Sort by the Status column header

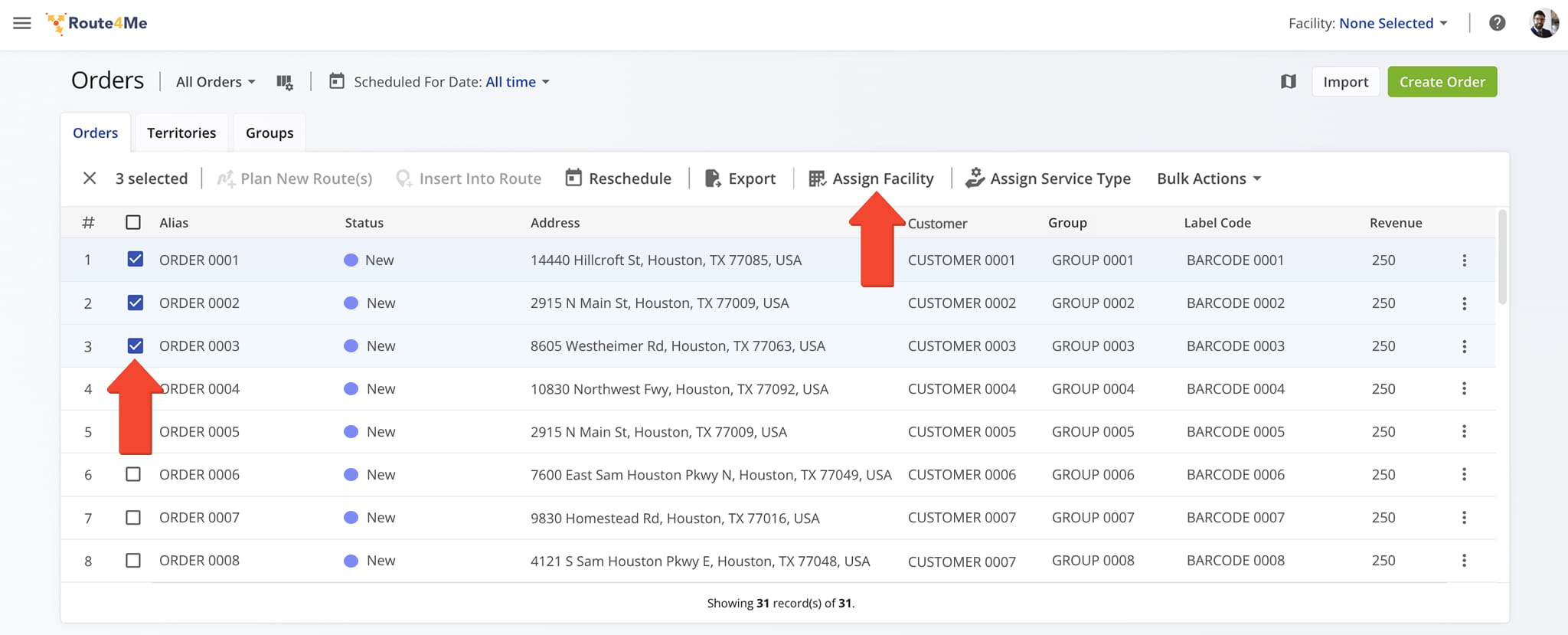(364, 223)
